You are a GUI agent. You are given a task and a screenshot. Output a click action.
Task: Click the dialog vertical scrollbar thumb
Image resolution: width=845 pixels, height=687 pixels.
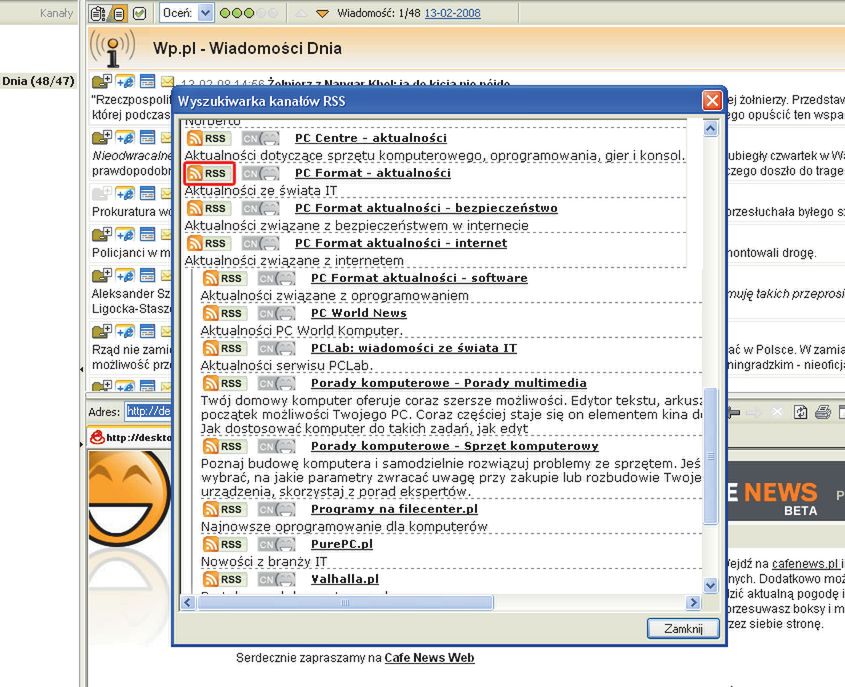(711, 455)
